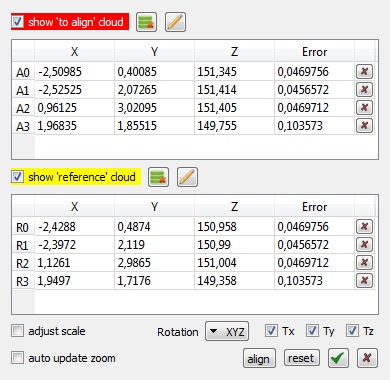This screenshot has height=380, width=390.
Task: Click the Z column header in reference table
Action: pos(234,207)
